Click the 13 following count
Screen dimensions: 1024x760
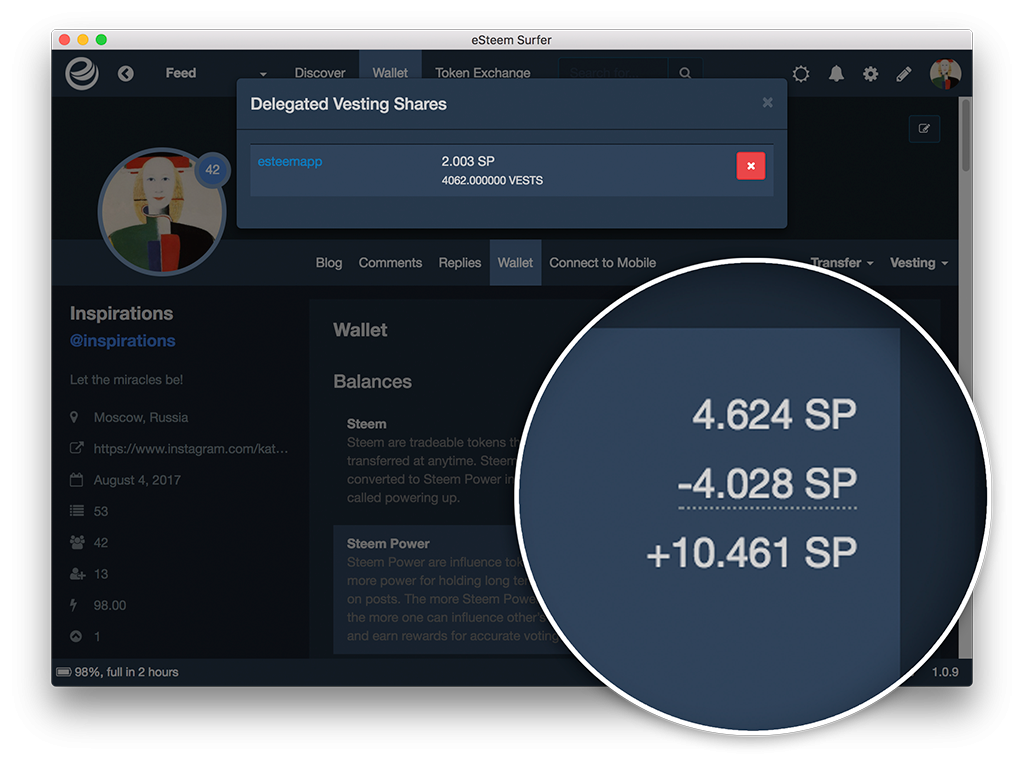[101, 574]
